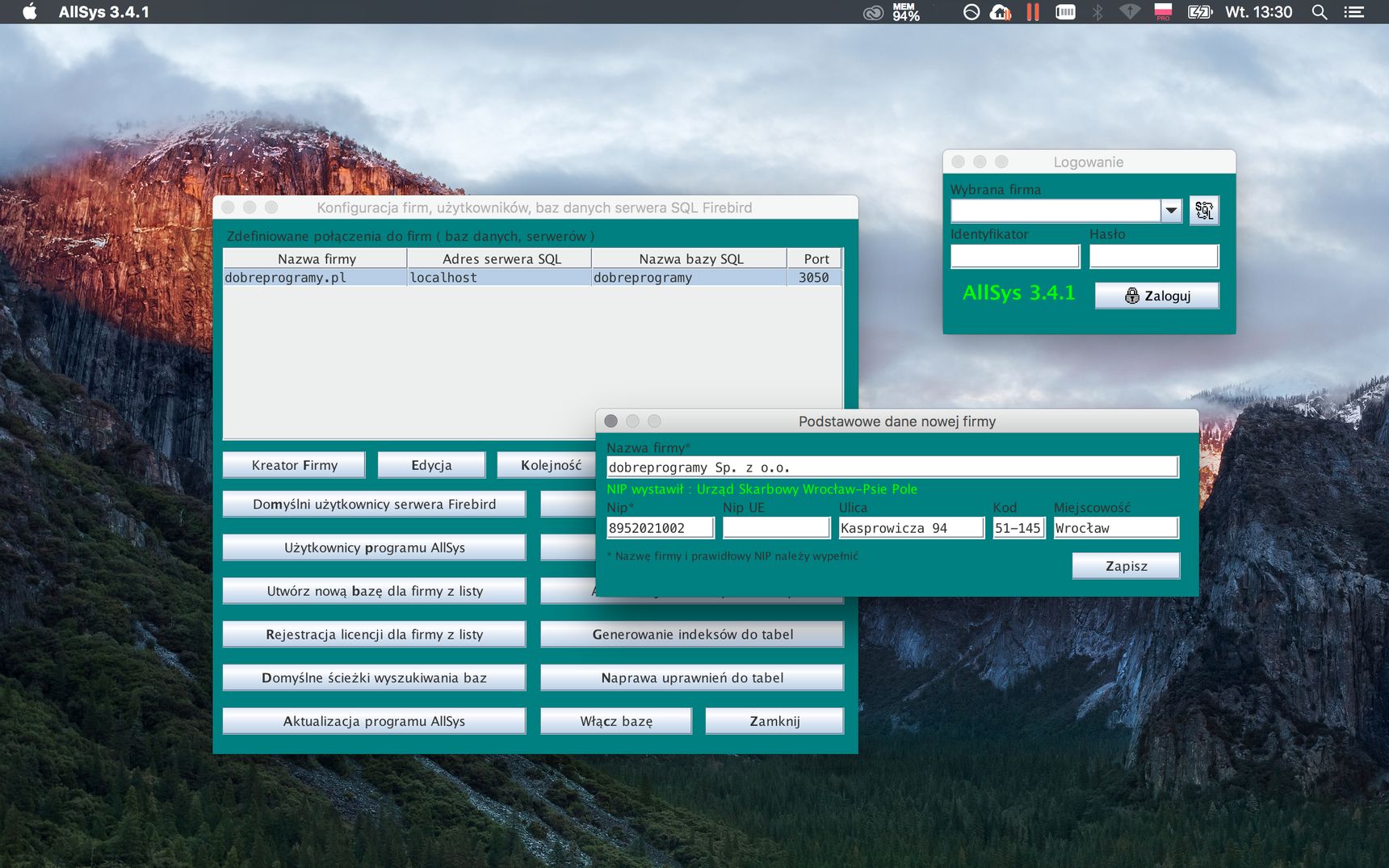Click the Ulica field with Kasprowicza 94
The image size is (1389, 868).
point(912,528)
